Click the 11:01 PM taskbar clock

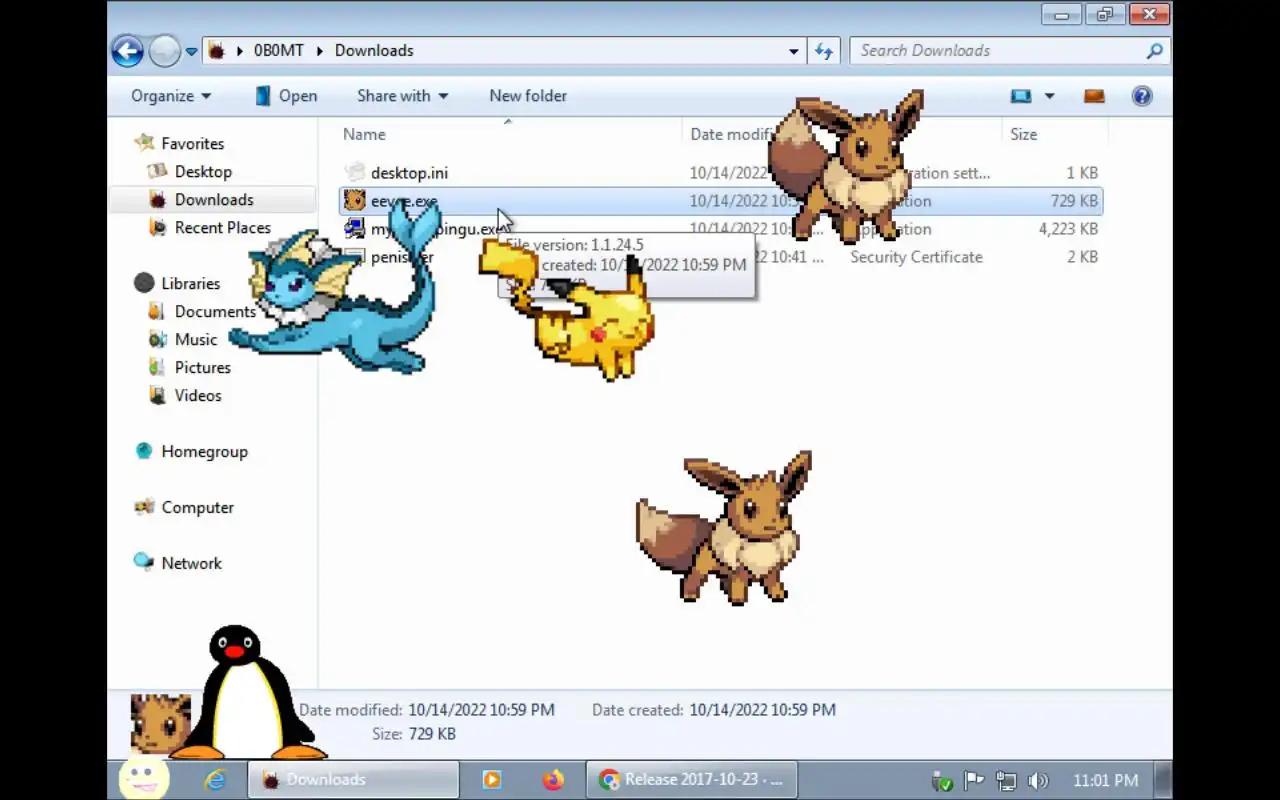tap(1105, 780)
